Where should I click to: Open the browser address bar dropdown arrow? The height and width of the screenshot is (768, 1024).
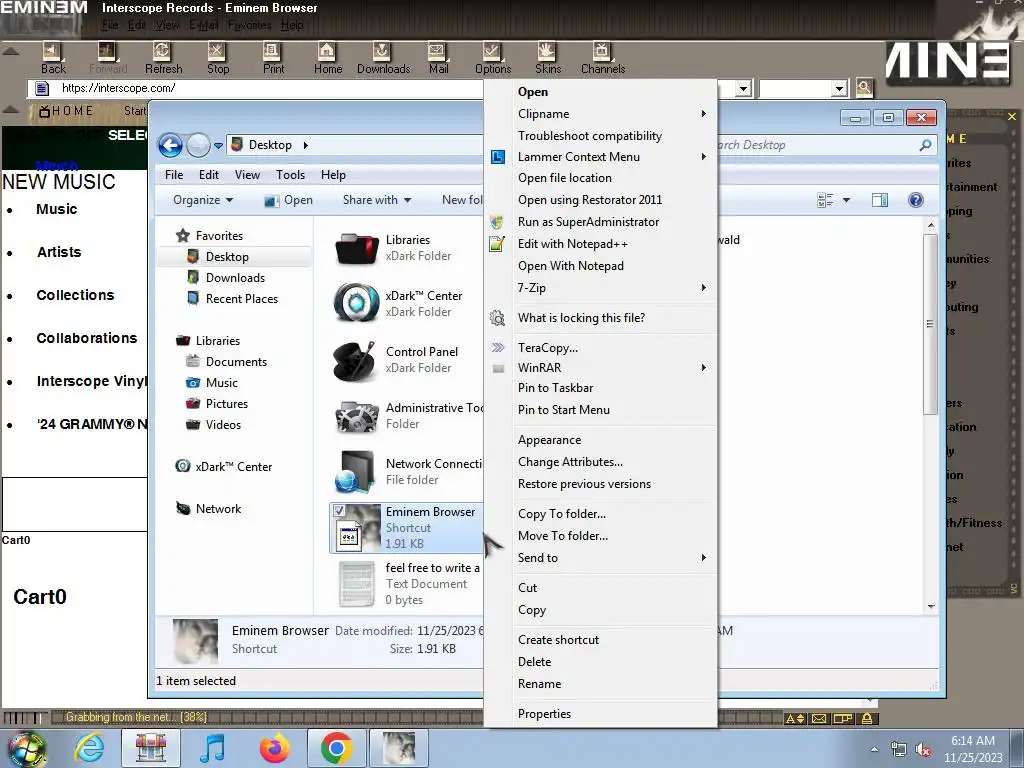pos(743,88)
